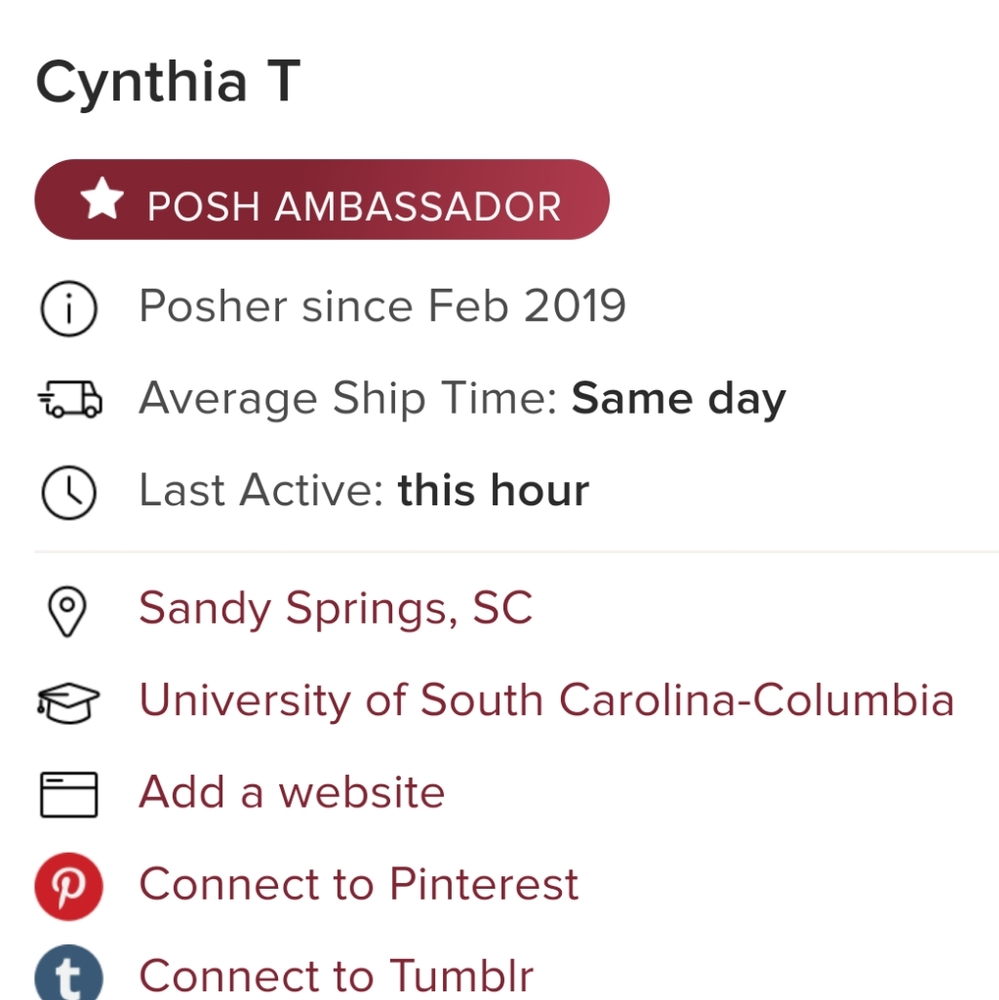999x1000 pixels.
Task: Click the bold Same day value
Action: [x=678, y=399]
